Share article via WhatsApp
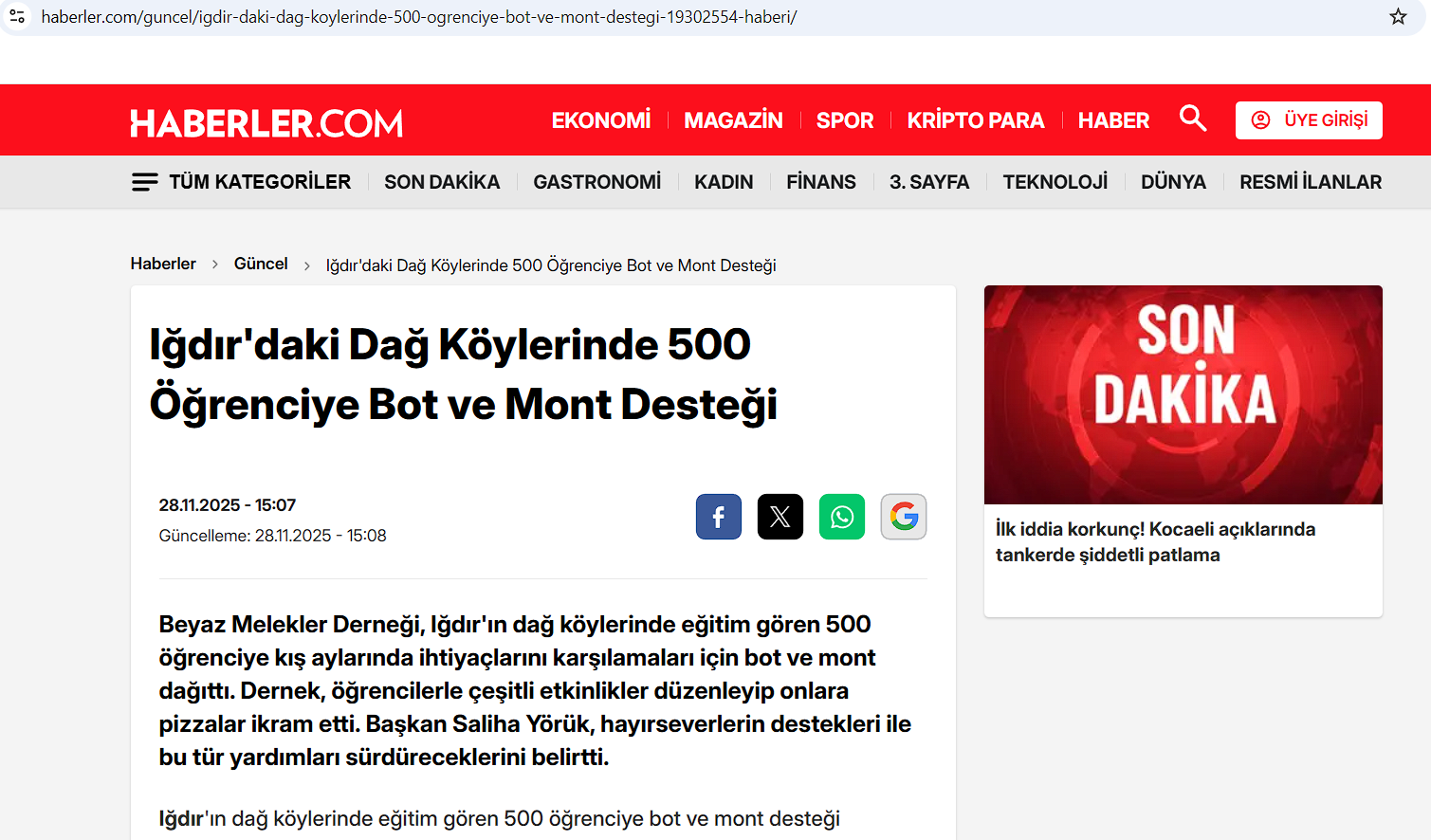The width and height of the screenshot is (1431, 840). pos(841,517)
